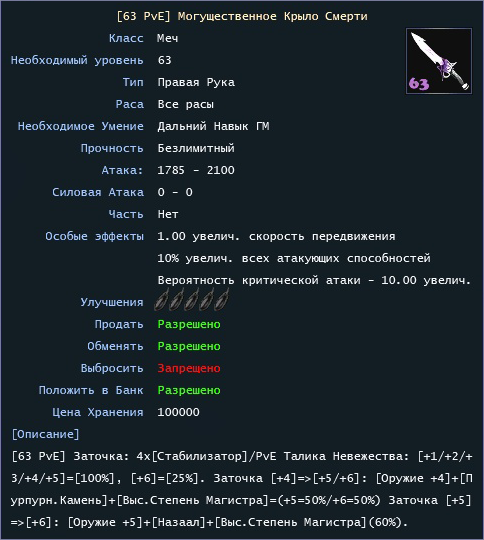The width and height of the screenshot is (484, 540).
Task: Click the purple 63 level badge
Action: click(x=419, y=84)
